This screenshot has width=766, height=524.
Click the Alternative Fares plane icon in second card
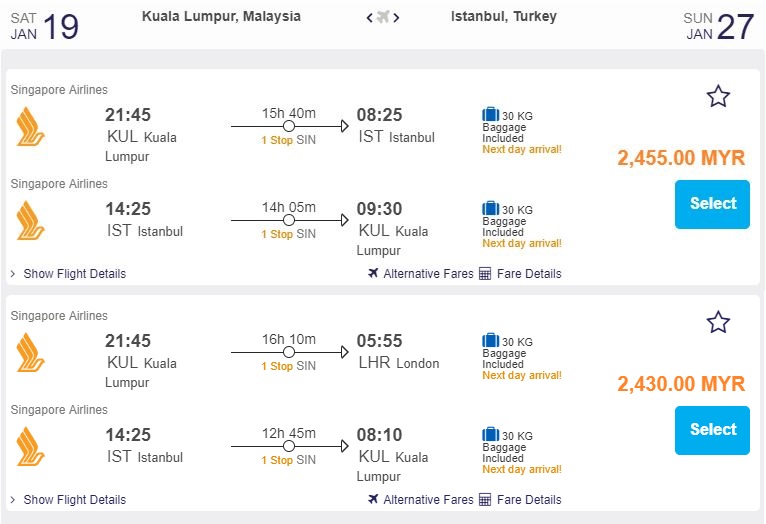point(373,500)
